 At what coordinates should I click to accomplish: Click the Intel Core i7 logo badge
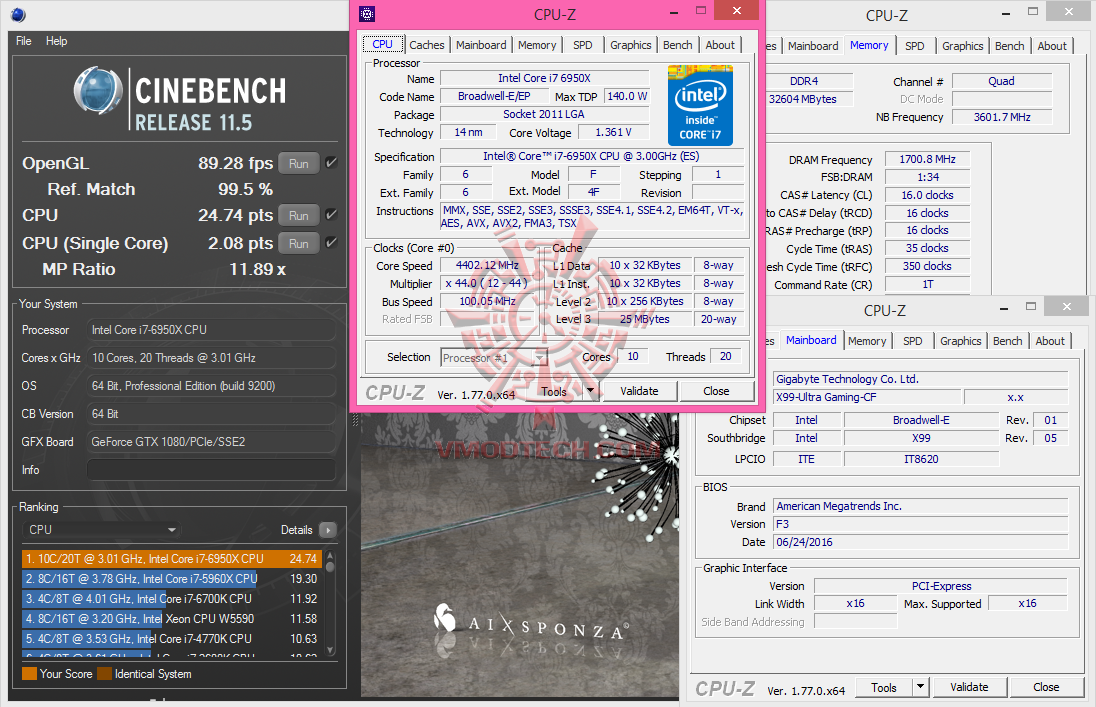pos(700,105)
